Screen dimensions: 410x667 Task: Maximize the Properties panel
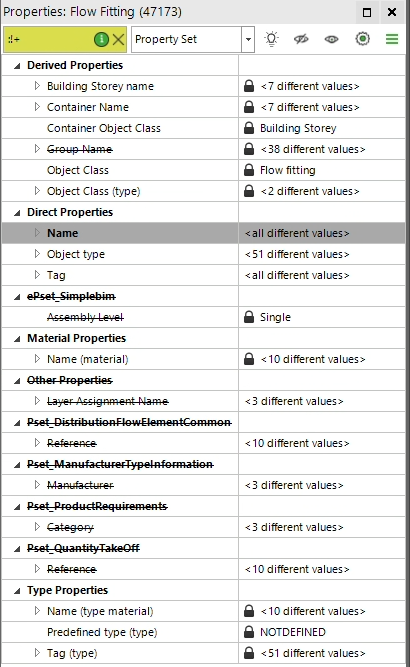point(367,12)
